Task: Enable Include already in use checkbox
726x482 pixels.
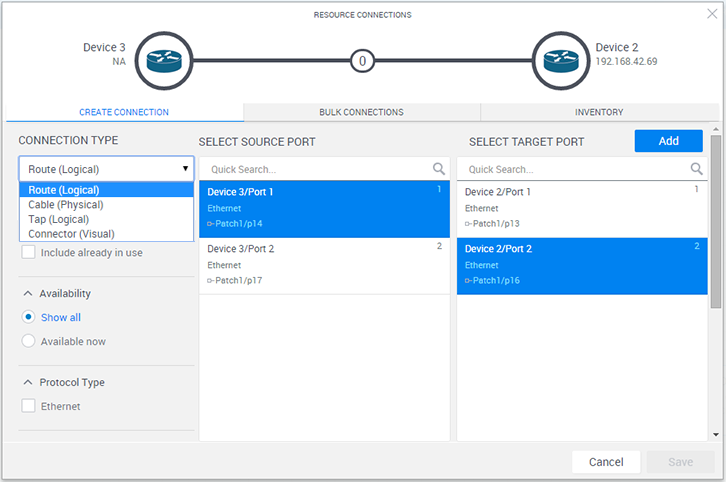Action: tap(29, 253)
